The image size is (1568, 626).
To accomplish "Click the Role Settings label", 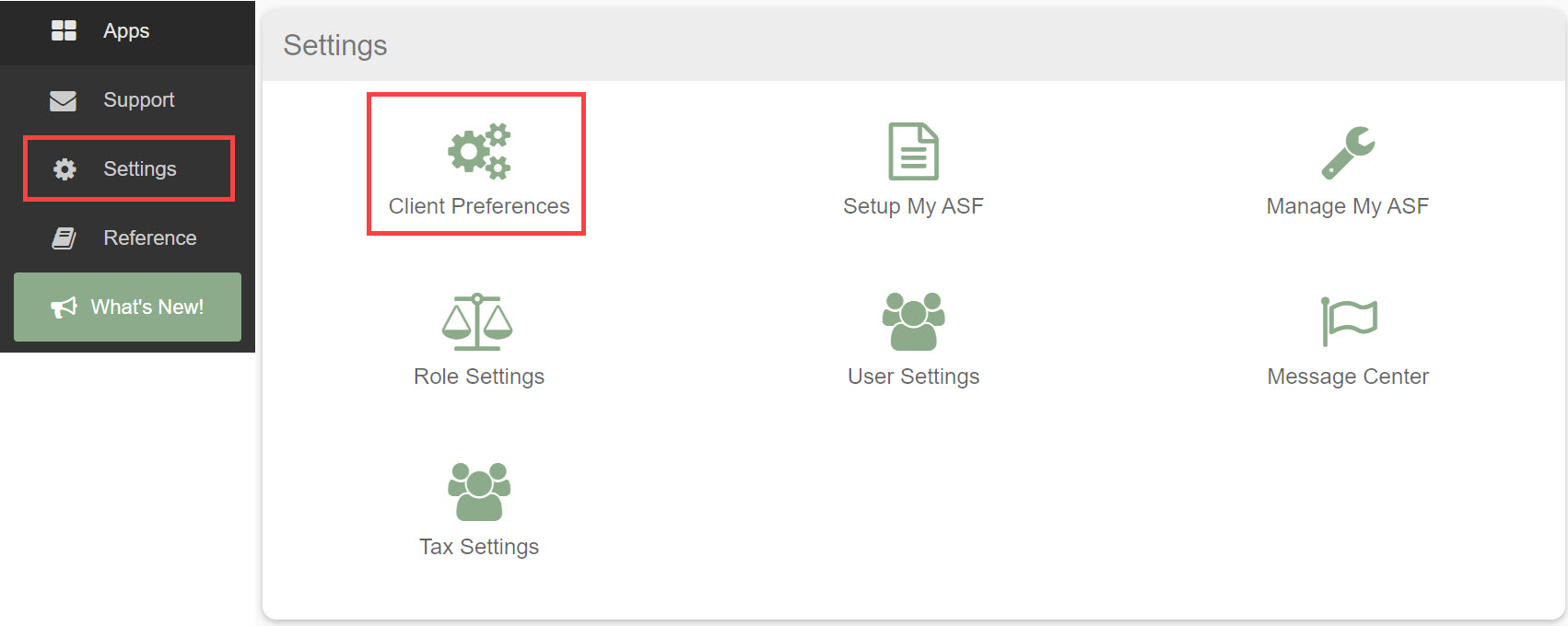I will (479, 377).
